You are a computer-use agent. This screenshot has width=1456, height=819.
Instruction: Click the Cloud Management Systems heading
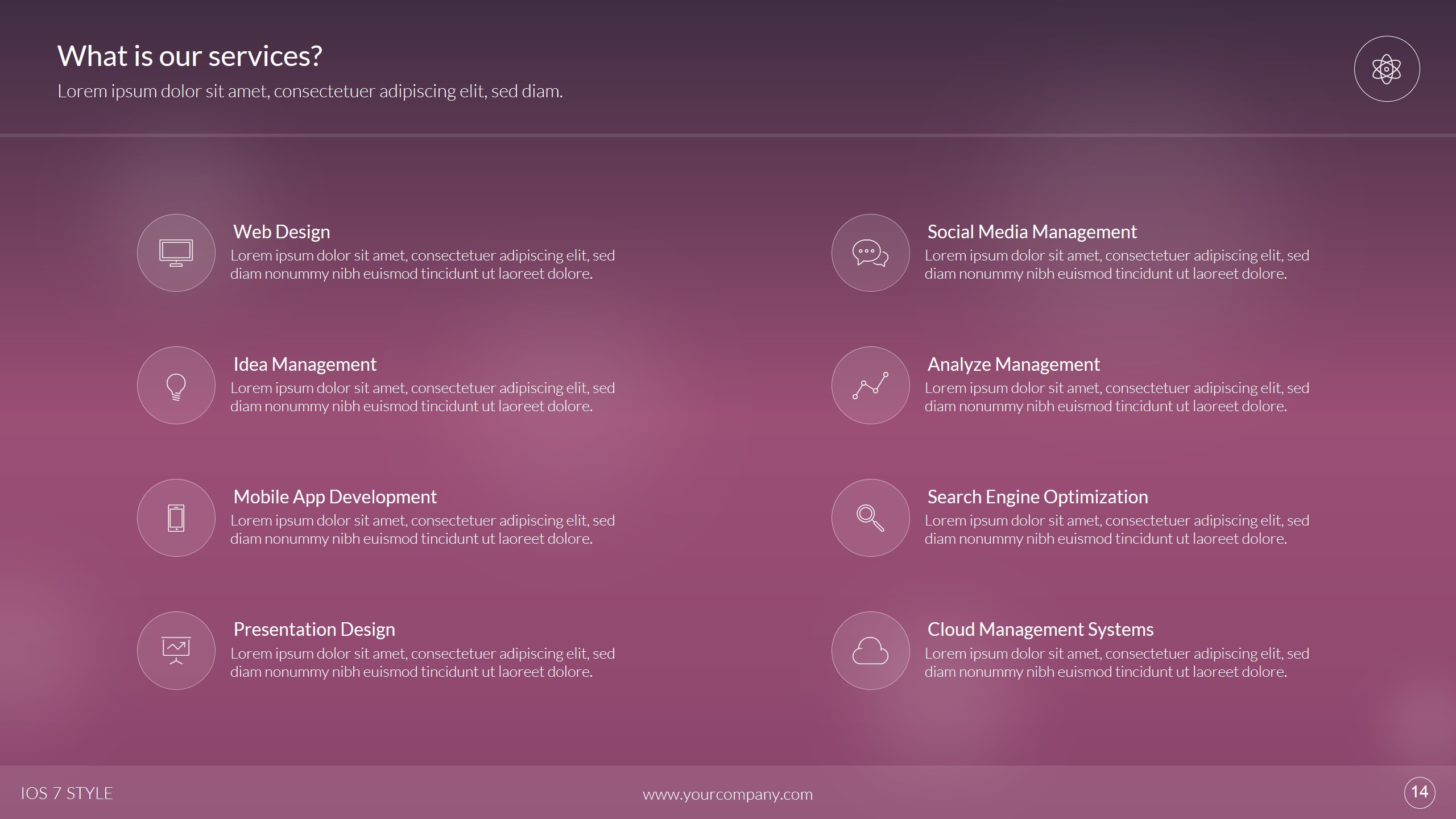(1040, 629)
